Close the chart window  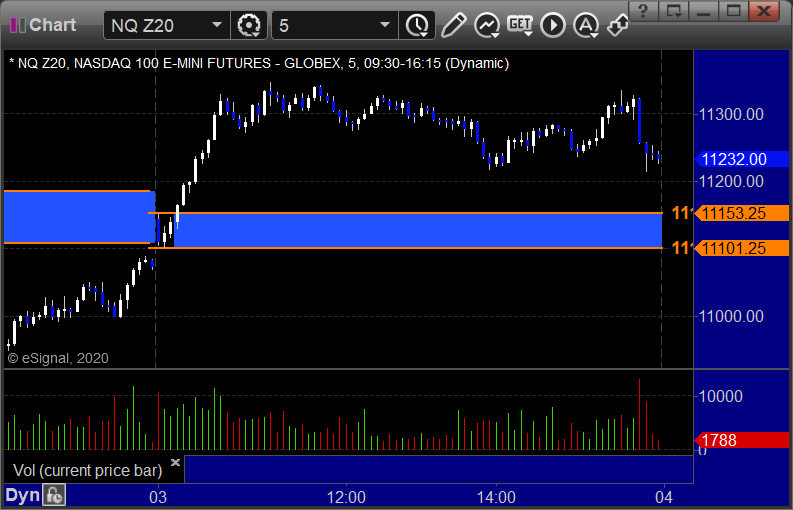pos(764,10)
